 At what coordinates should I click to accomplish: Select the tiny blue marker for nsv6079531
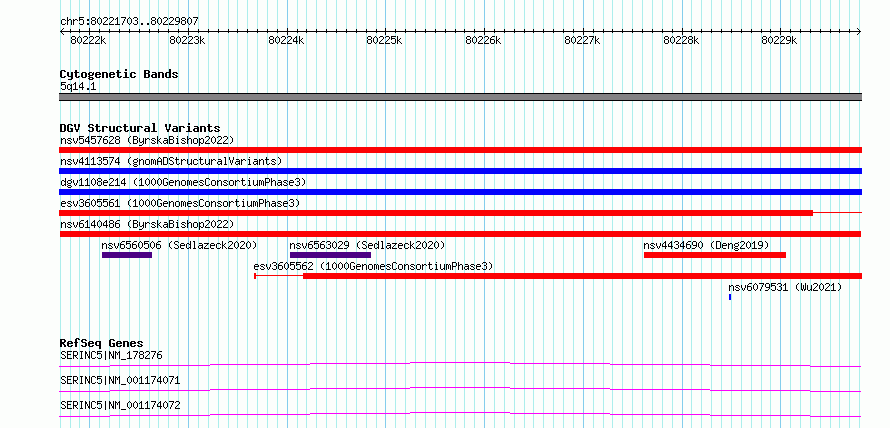tap(730, 297)
